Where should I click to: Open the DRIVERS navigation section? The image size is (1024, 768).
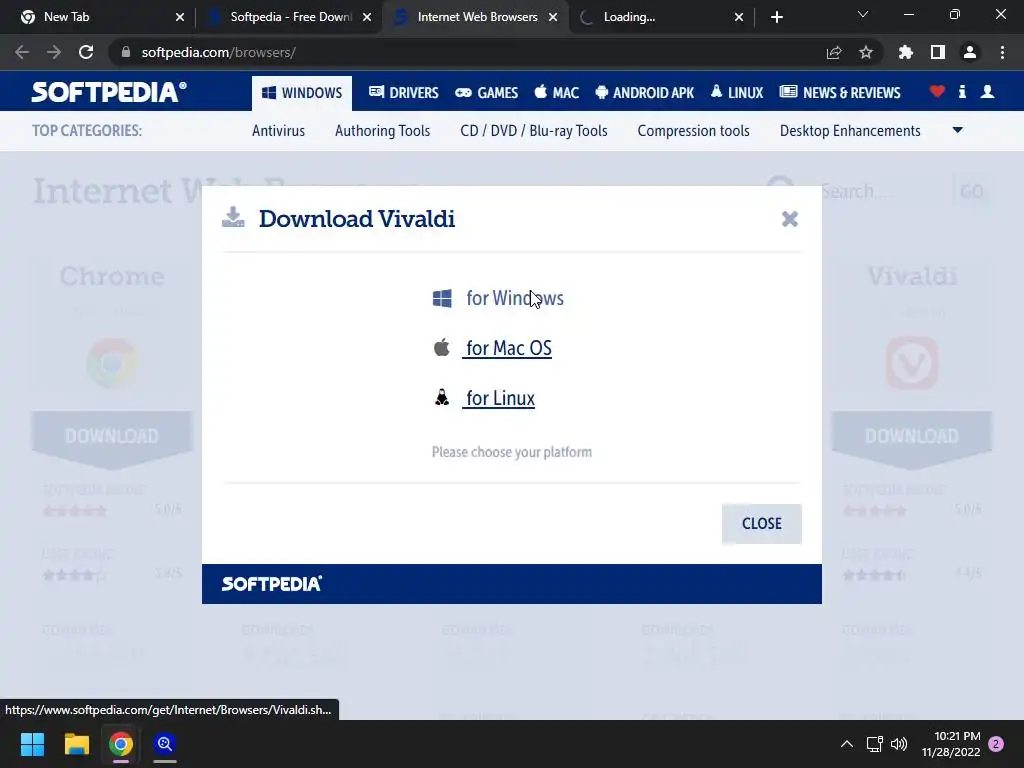click(x=404, y=93)
